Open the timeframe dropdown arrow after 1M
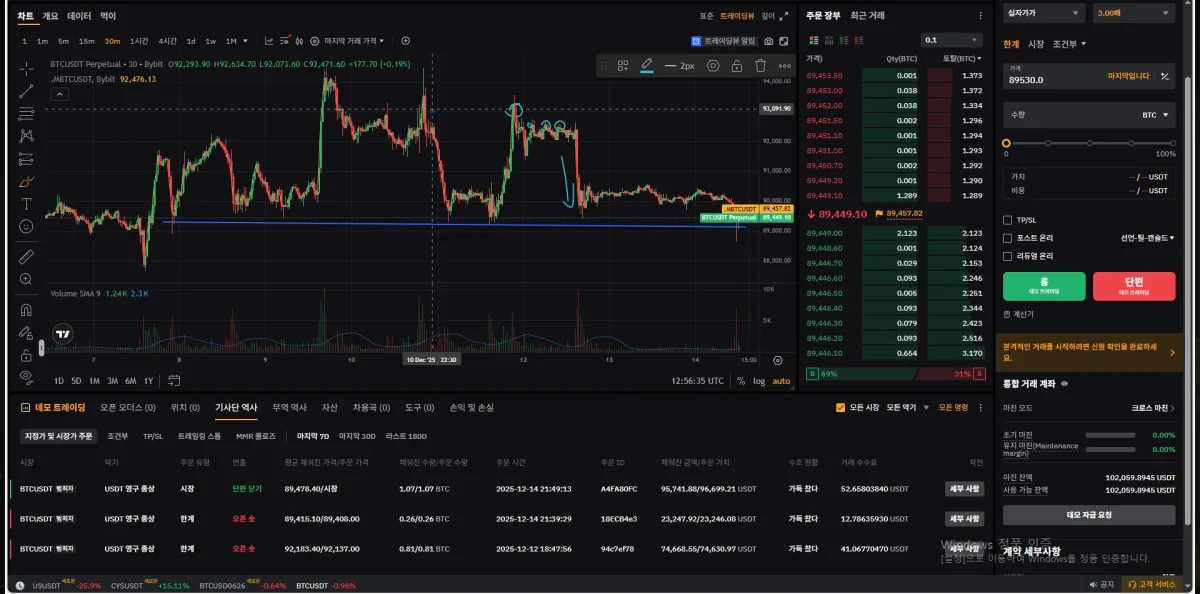The image size is (1200, 594). 245,41
